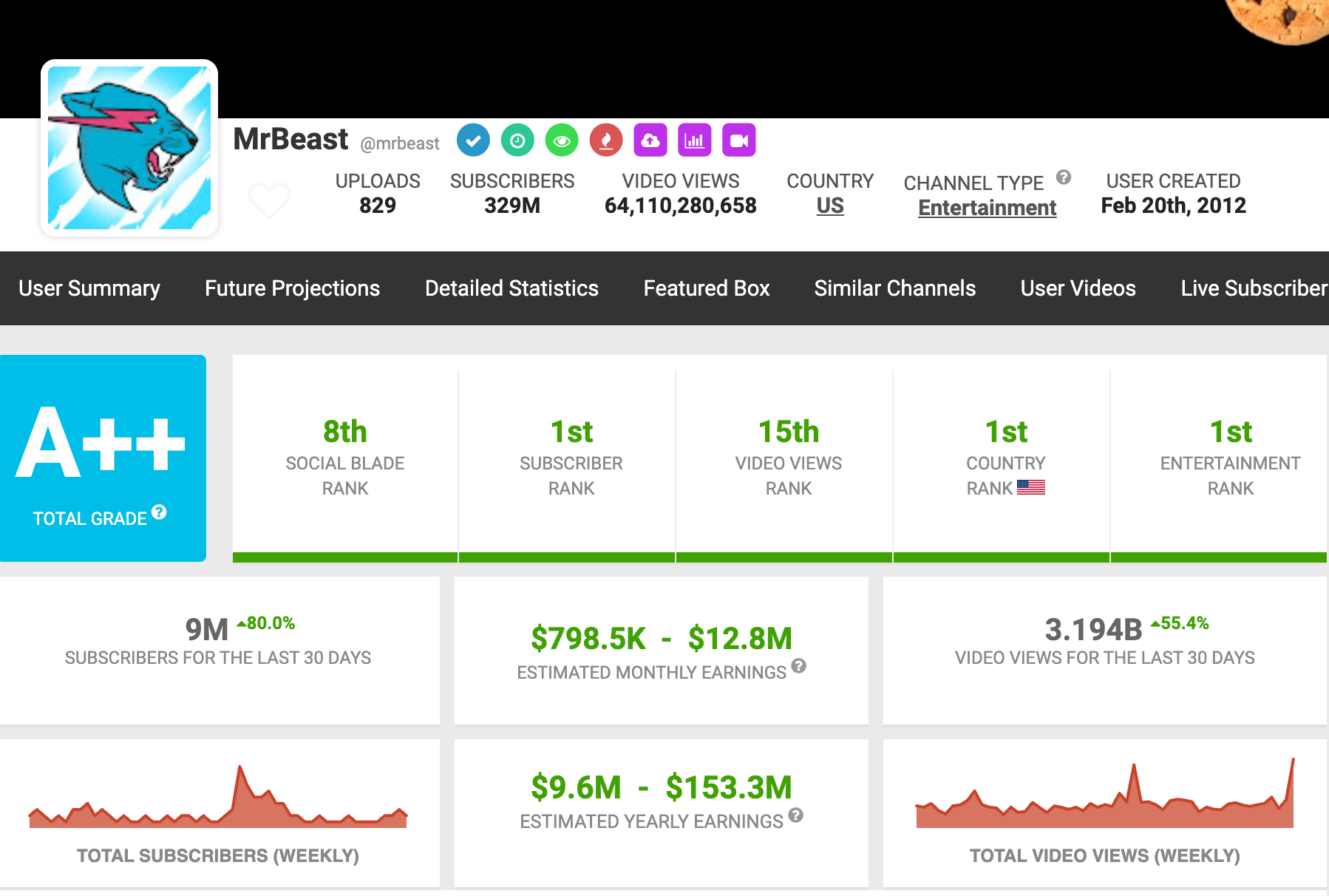Screen dimensions: 1329x896
Task: Click the purple bar chart badge
Action: [x=695, y=140]
